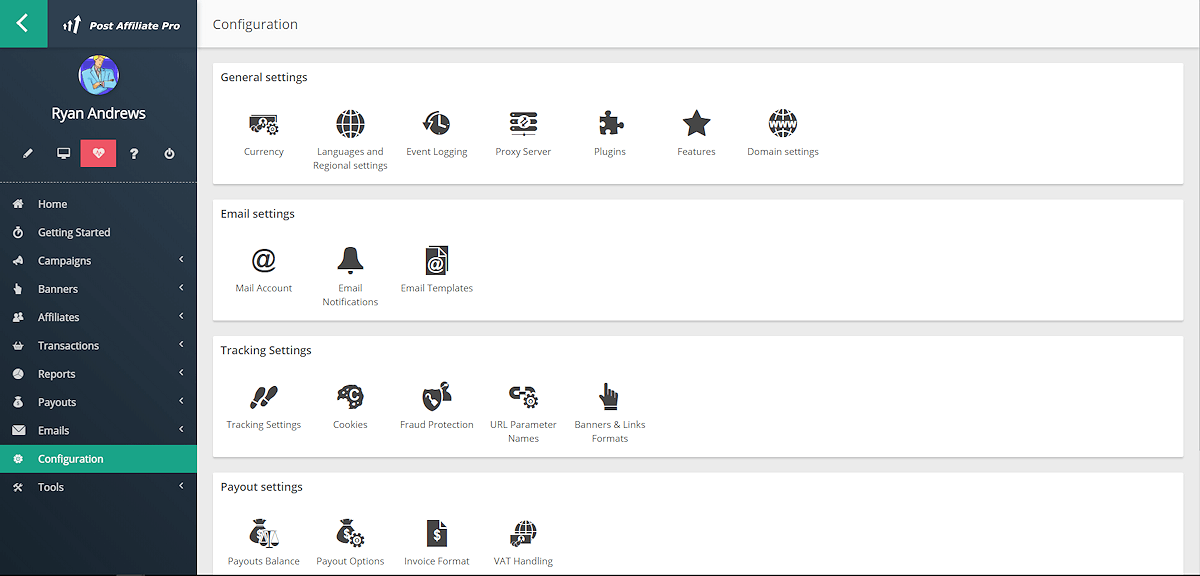Click the "General settings" section heading

point(264,77)
